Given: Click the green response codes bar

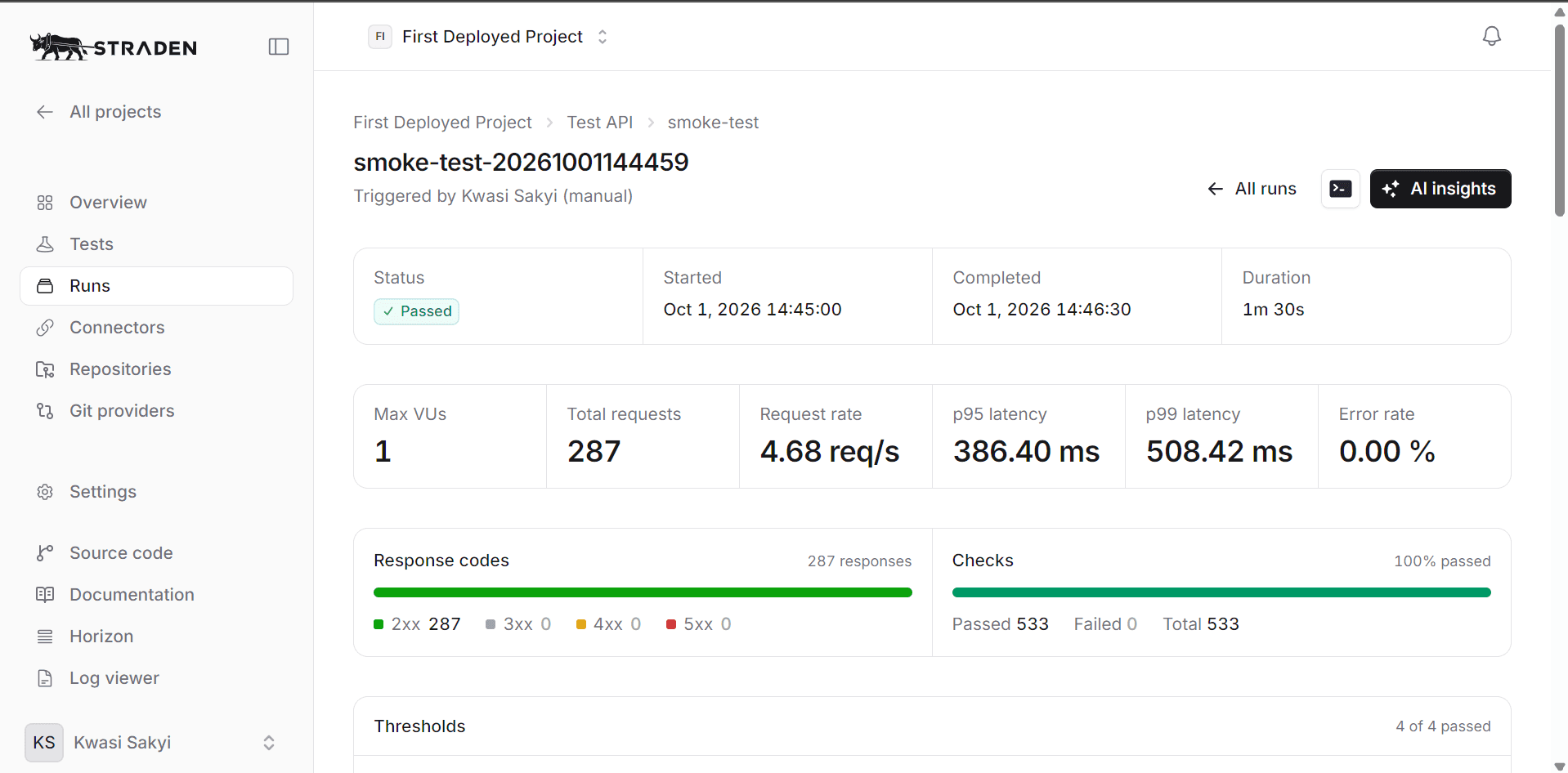Looking at the screenshot, I should point(643,592).
